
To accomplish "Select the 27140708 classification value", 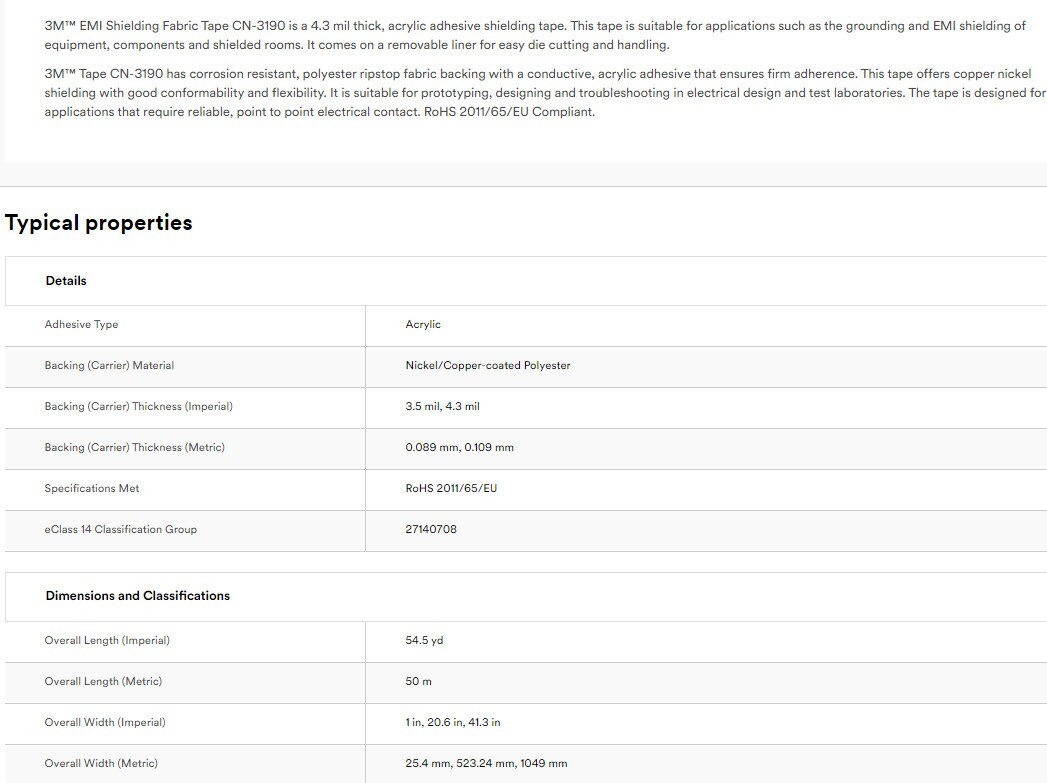I will pyautogui.click(x=431, y=529).
